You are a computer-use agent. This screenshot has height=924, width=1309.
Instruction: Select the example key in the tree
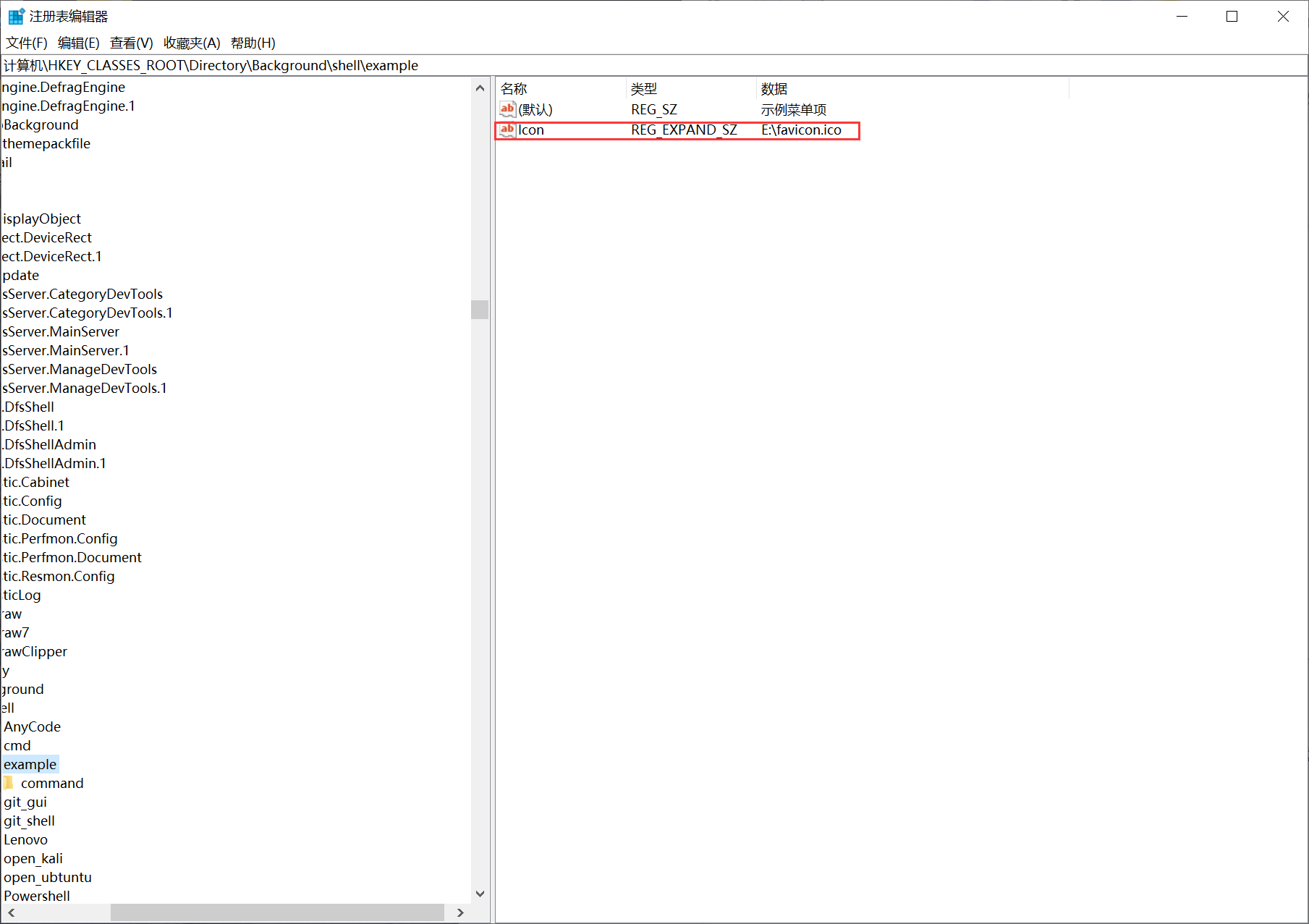(x=30, y=765)
